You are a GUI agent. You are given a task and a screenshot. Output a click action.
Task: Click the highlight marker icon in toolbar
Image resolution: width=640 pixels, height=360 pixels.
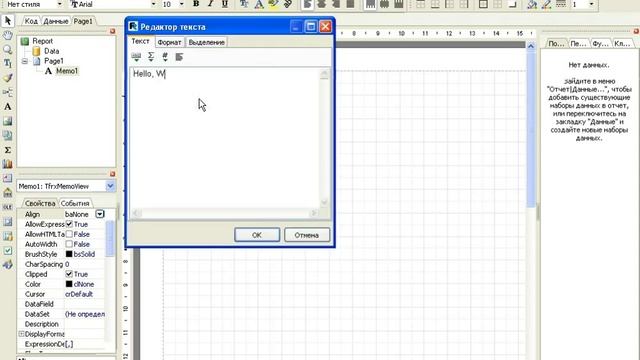[273, 4]
